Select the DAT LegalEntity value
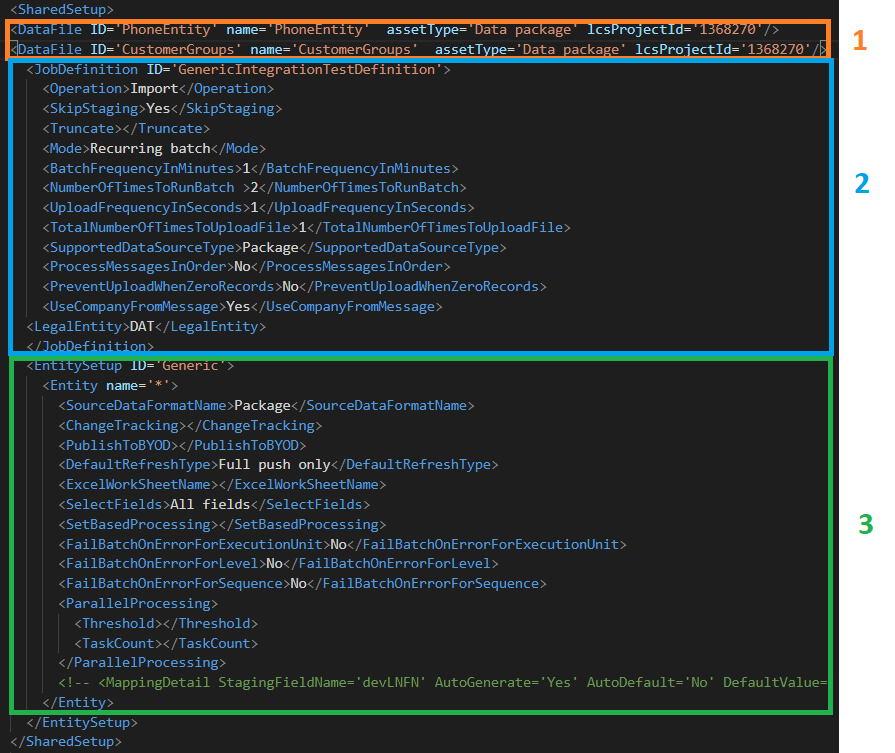The height and width of the screenshot is (753, 895). point(140,326)
